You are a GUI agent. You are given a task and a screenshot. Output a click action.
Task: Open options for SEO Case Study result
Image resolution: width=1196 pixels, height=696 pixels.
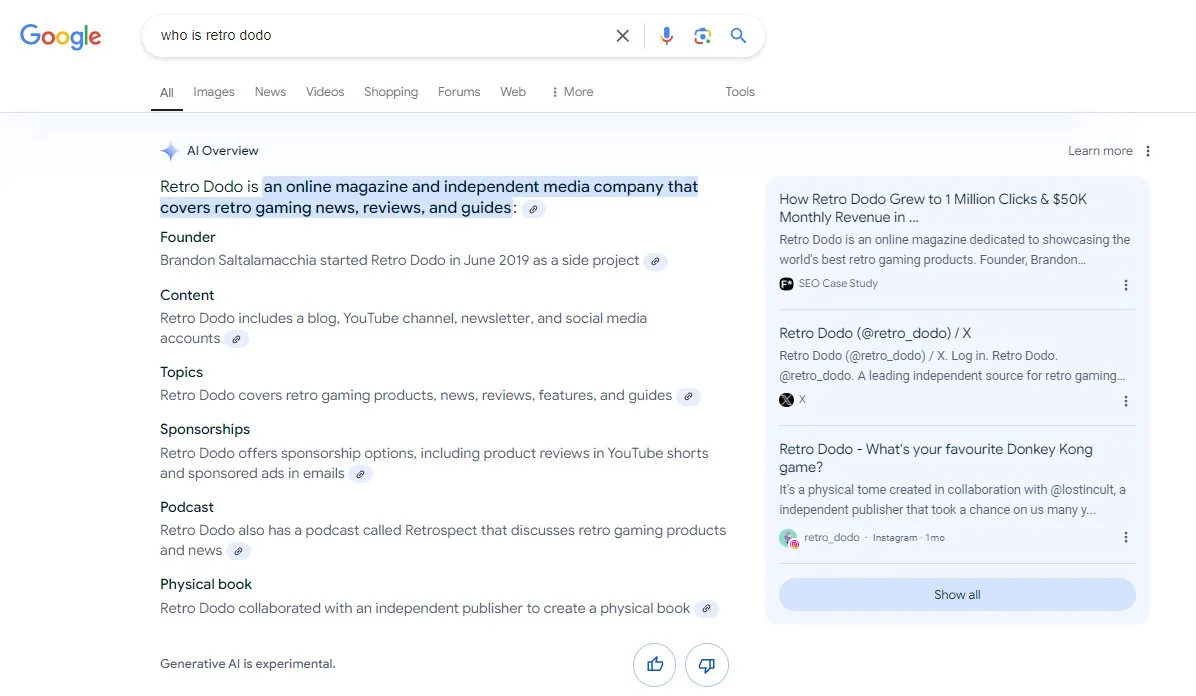point(1126,285)
